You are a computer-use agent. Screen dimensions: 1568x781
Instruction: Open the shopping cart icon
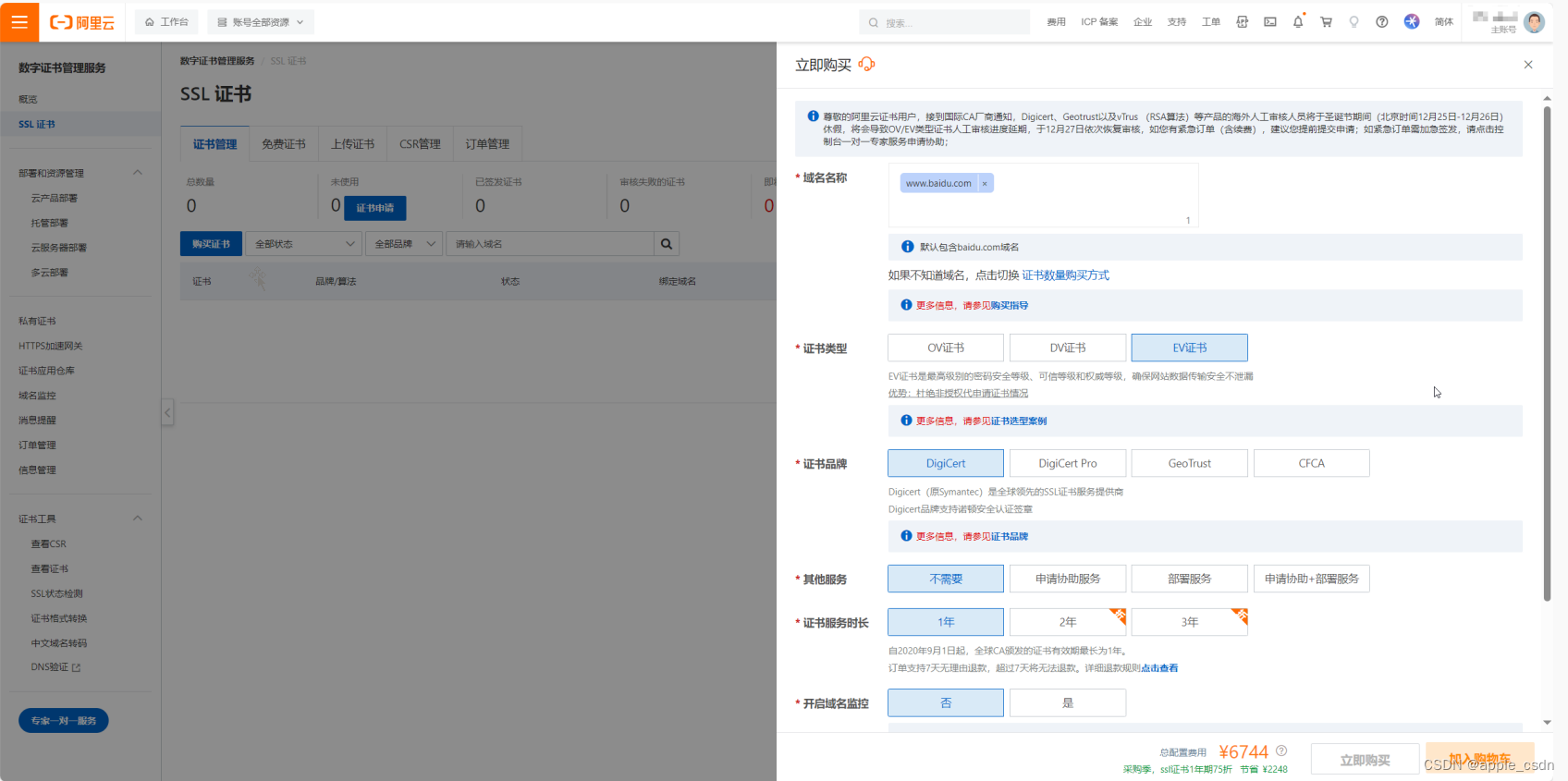click(x=1326, y=22)
